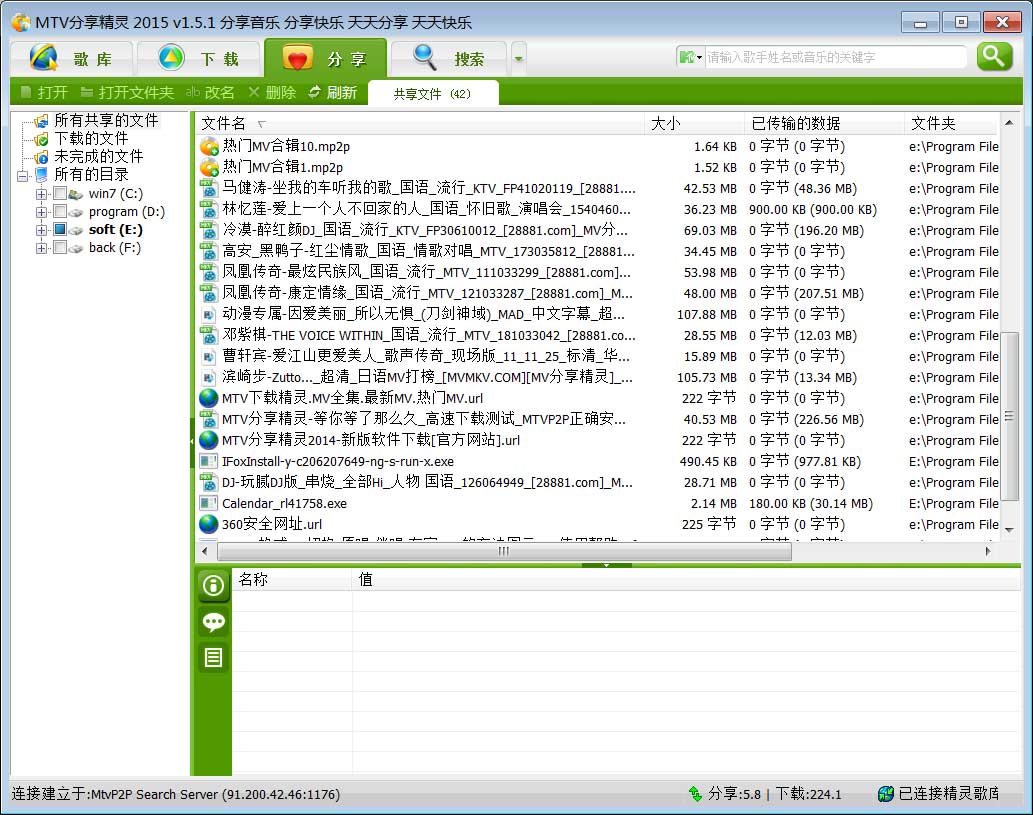Click the search keyword input field
1033x815 pixels.
click(x=830, y=58)
